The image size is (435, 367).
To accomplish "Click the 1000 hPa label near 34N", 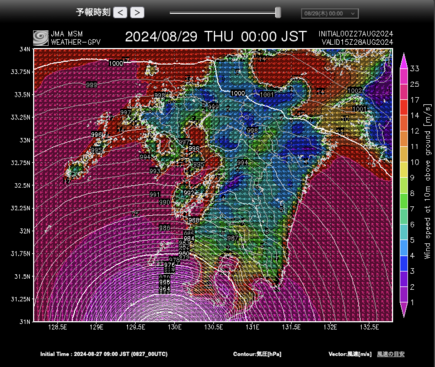I will pyautogui.click(x=116, y=63).
